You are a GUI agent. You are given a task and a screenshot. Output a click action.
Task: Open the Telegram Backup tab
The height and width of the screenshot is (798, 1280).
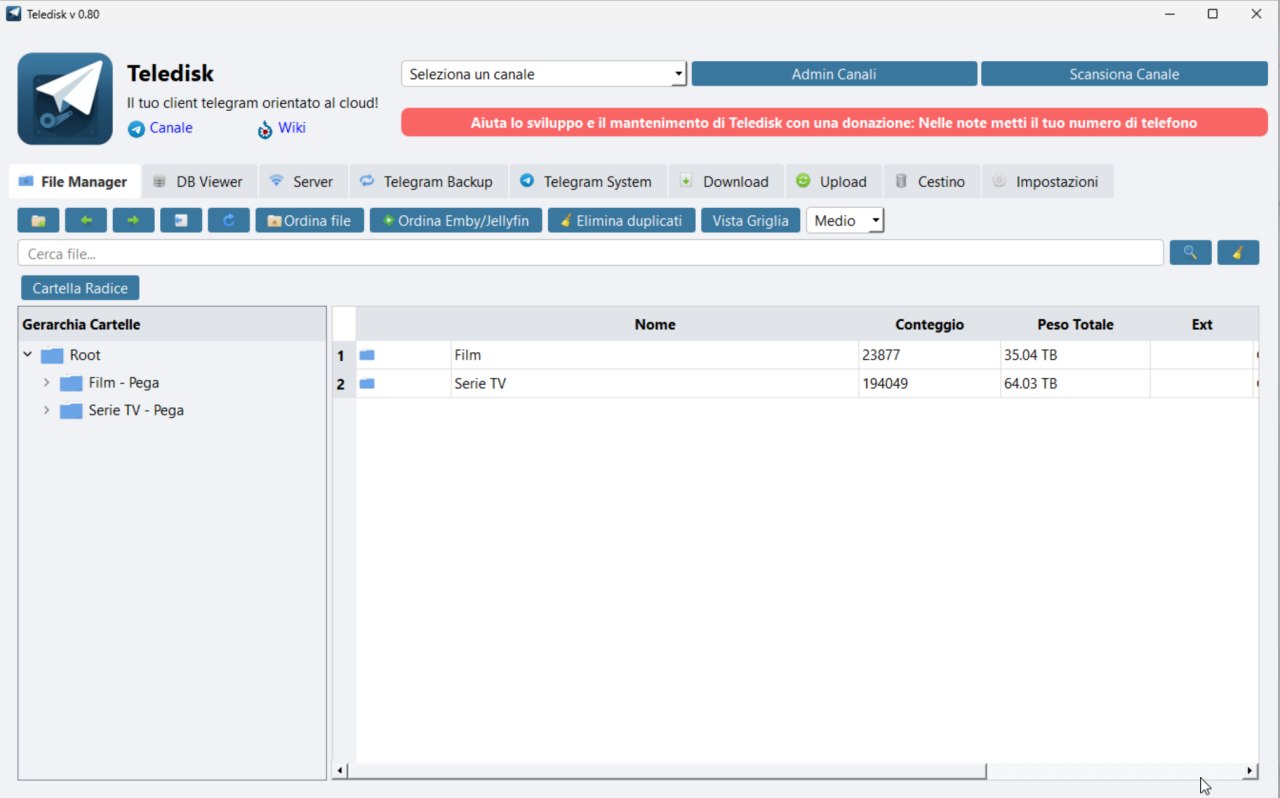click(428, 181)
